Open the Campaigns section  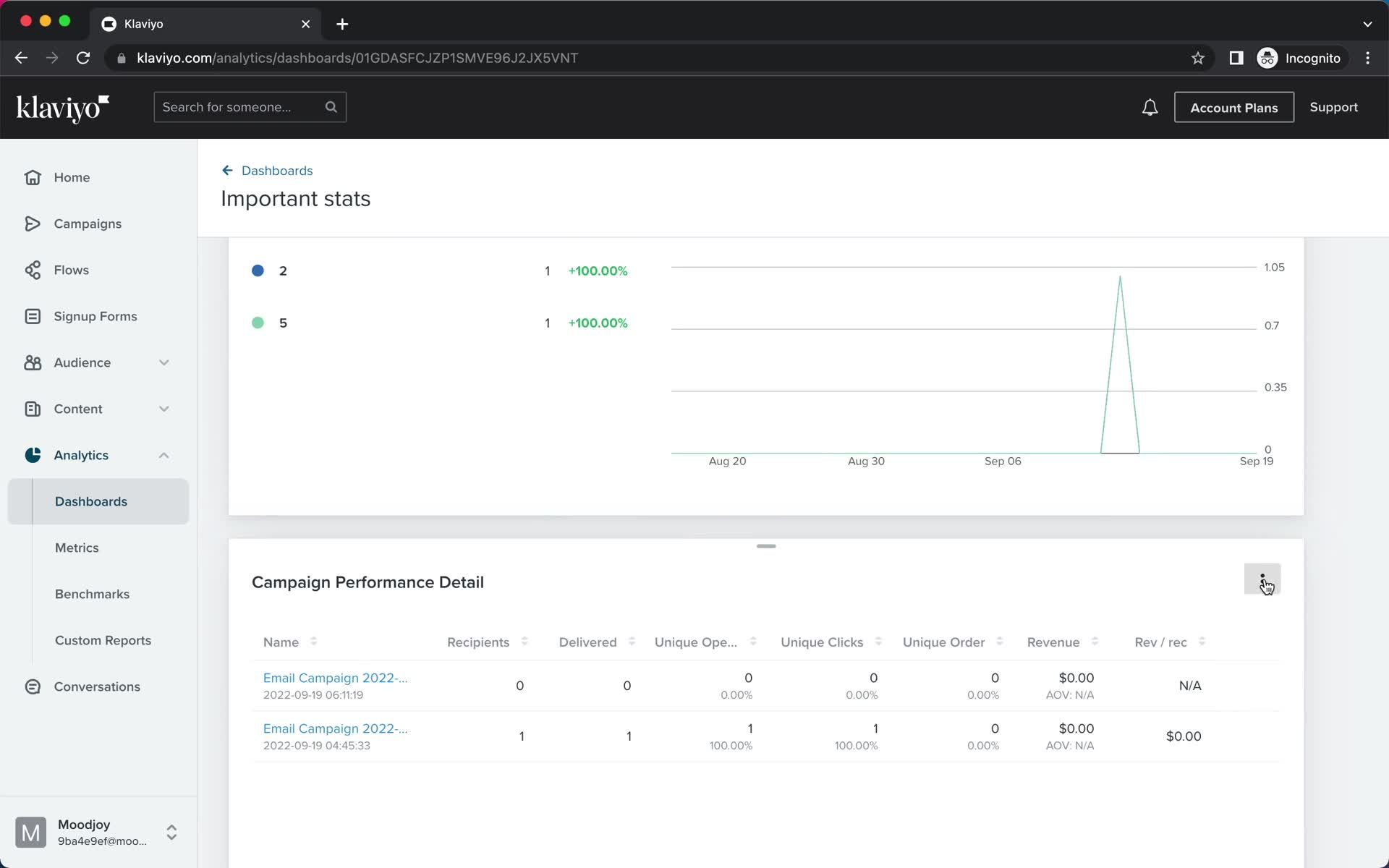point(88,223)
